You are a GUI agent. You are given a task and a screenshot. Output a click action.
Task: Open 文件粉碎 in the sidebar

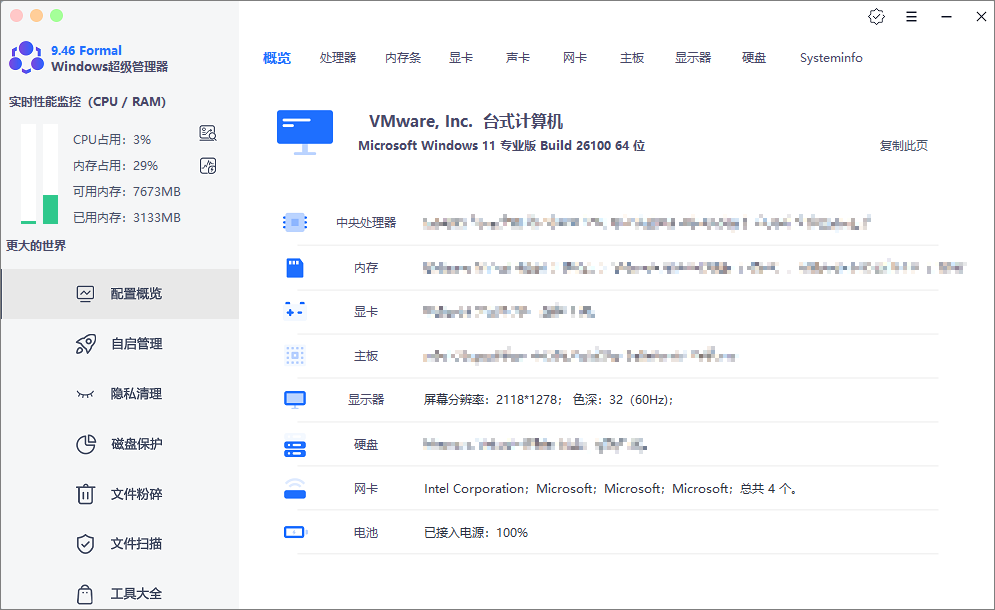pyautogui.click(x=121, y=494)
